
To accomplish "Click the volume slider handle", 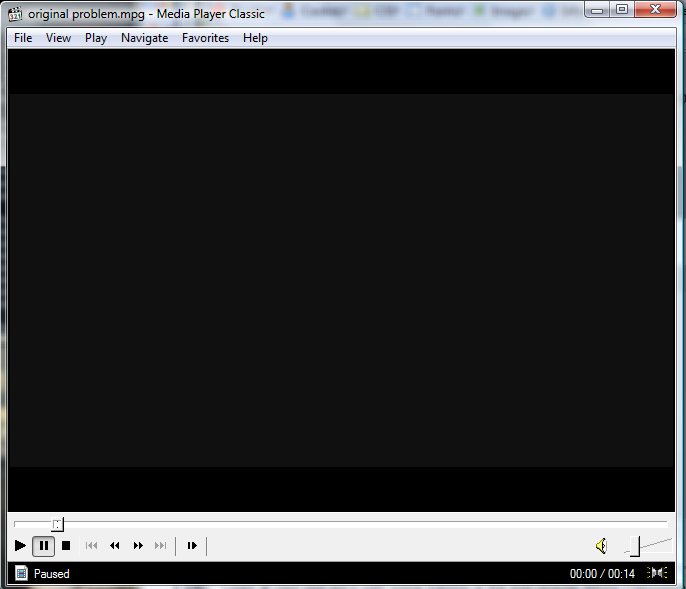I will click(x=635, y=547).
